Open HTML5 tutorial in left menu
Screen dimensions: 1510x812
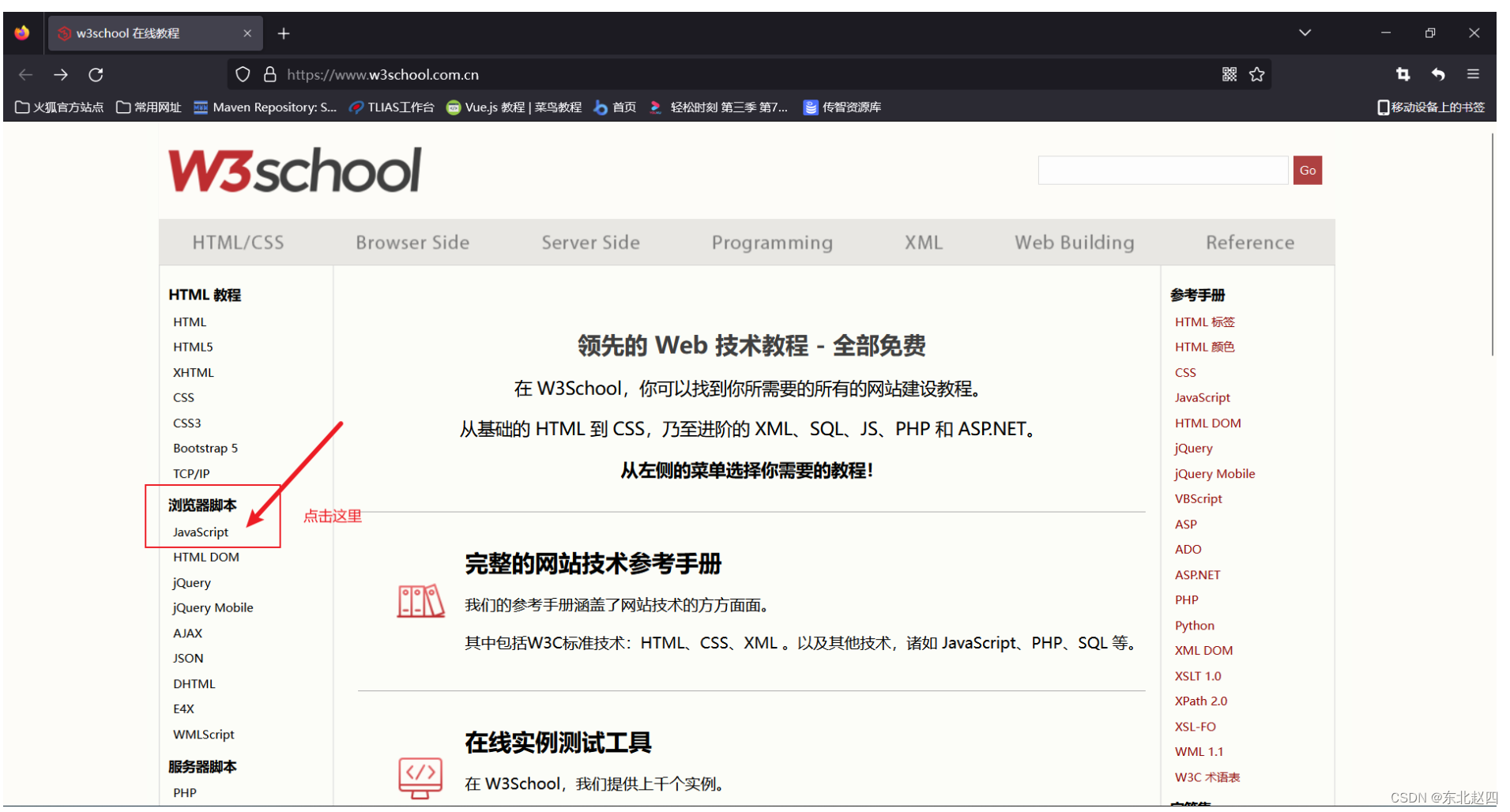pos(193,347)
